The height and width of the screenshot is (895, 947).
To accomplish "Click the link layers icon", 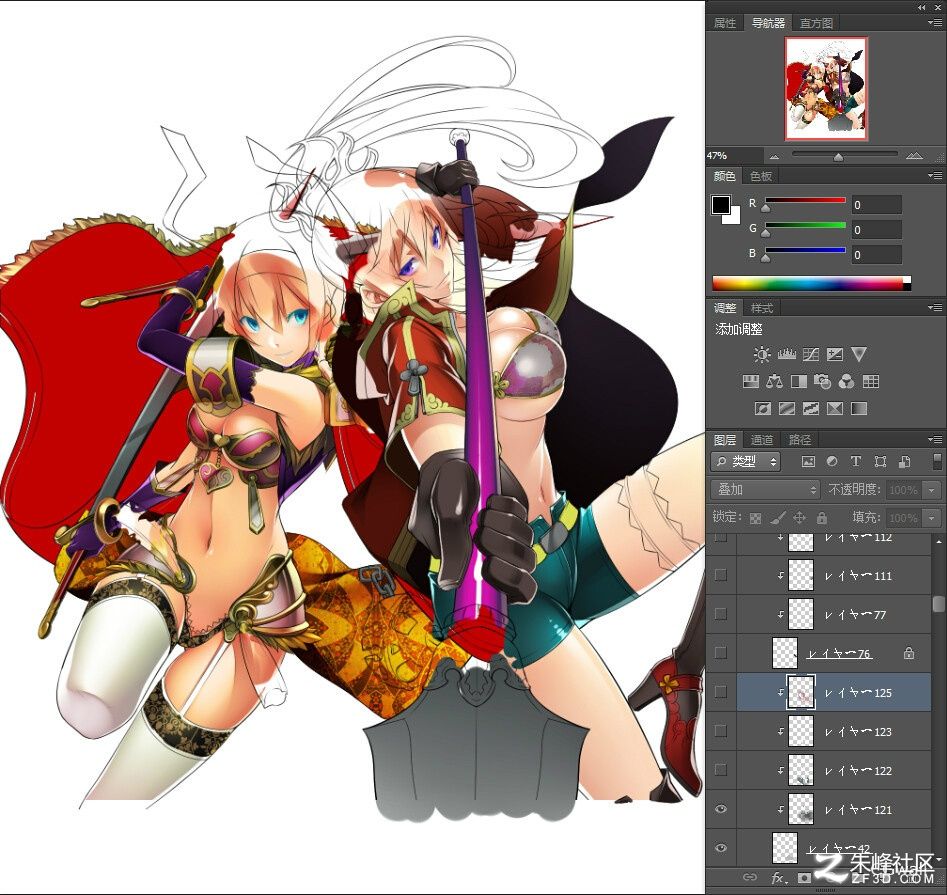I will point(750,877).
